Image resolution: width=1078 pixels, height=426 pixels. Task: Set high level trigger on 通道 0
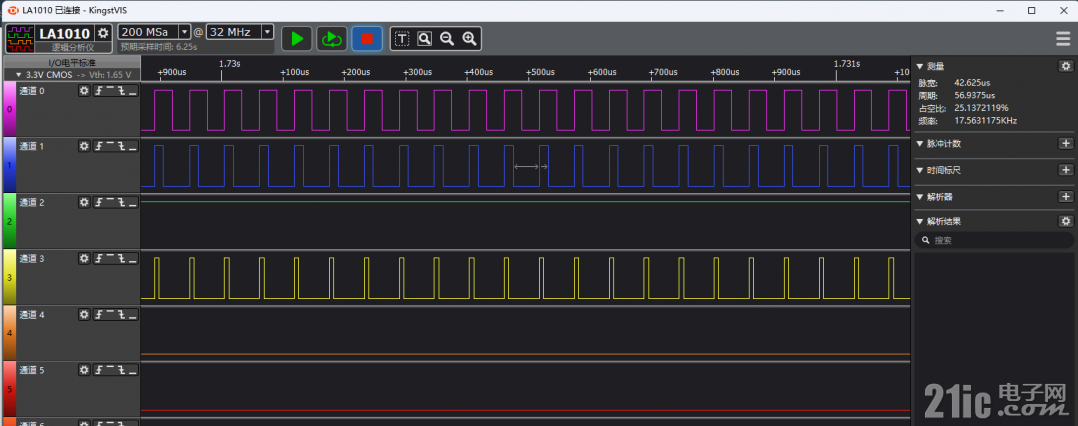click(110, 91)
